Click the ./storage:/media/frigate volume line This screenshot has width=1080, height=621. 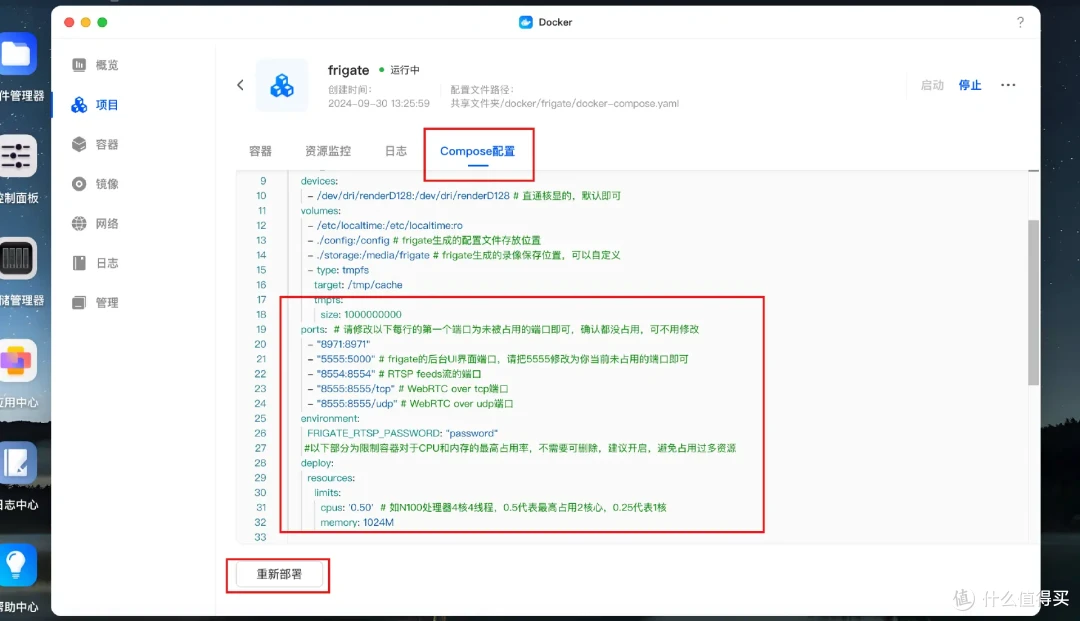(x=464, y=255)
